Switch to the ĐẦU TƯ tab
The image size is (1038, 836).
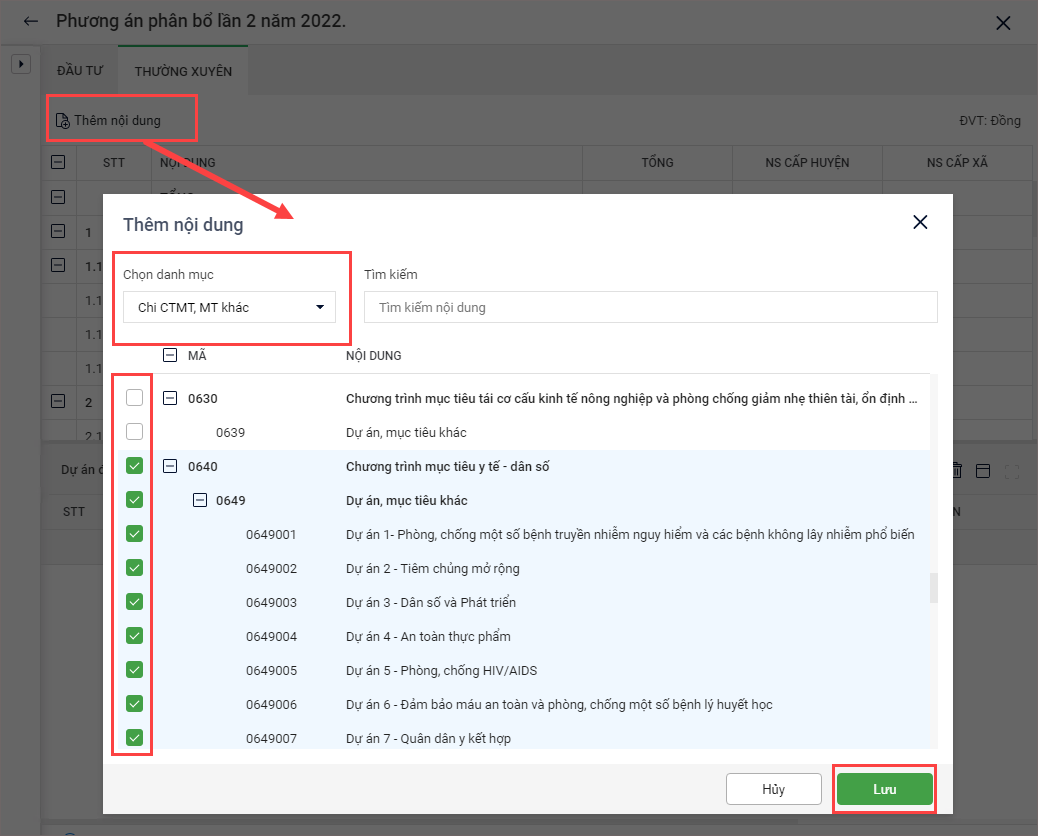(81, 71)
